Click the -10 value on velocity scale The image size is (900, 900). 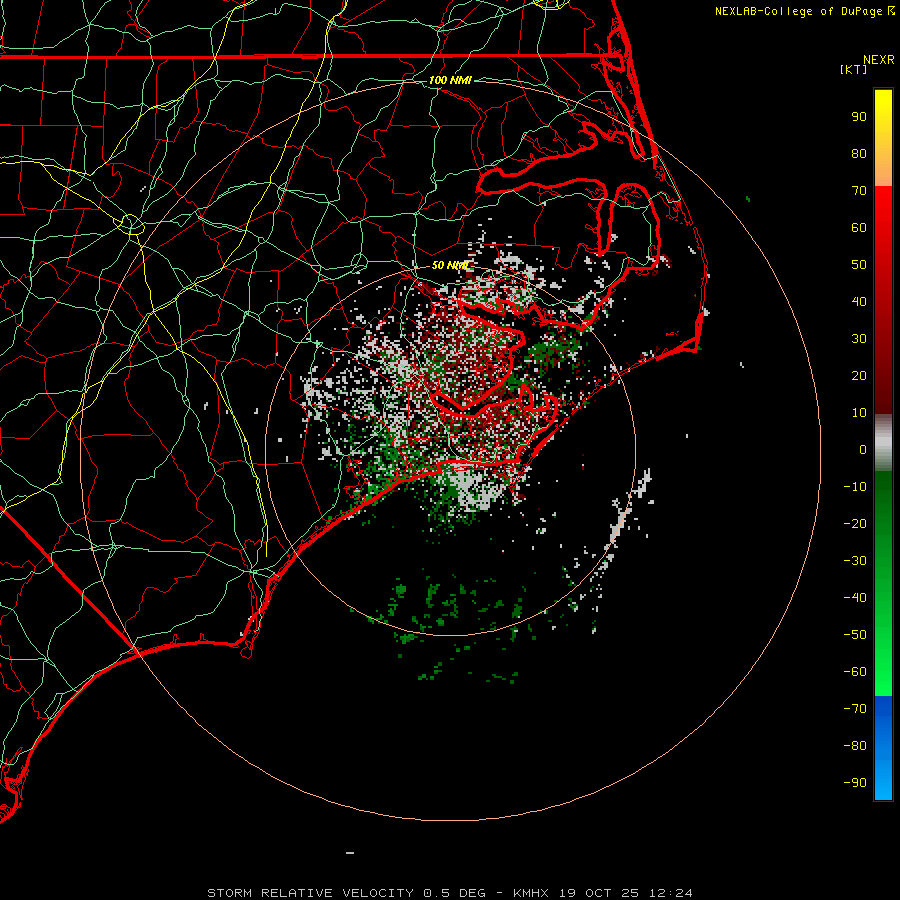point(855,487)
